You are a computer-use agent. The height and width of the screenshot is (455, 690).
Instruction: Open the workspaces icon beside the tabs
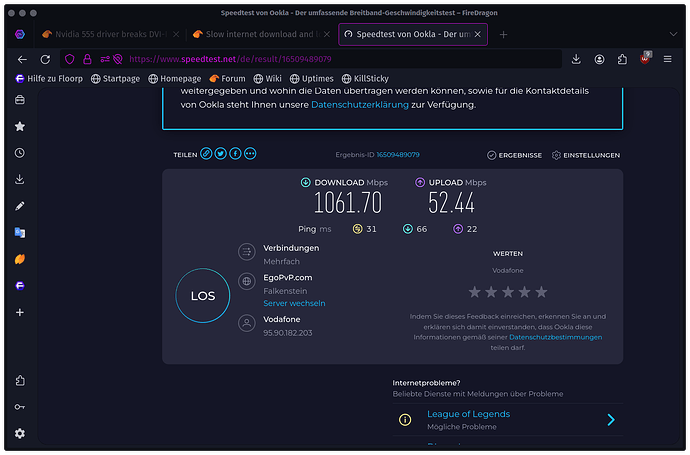tap(20, 34)
